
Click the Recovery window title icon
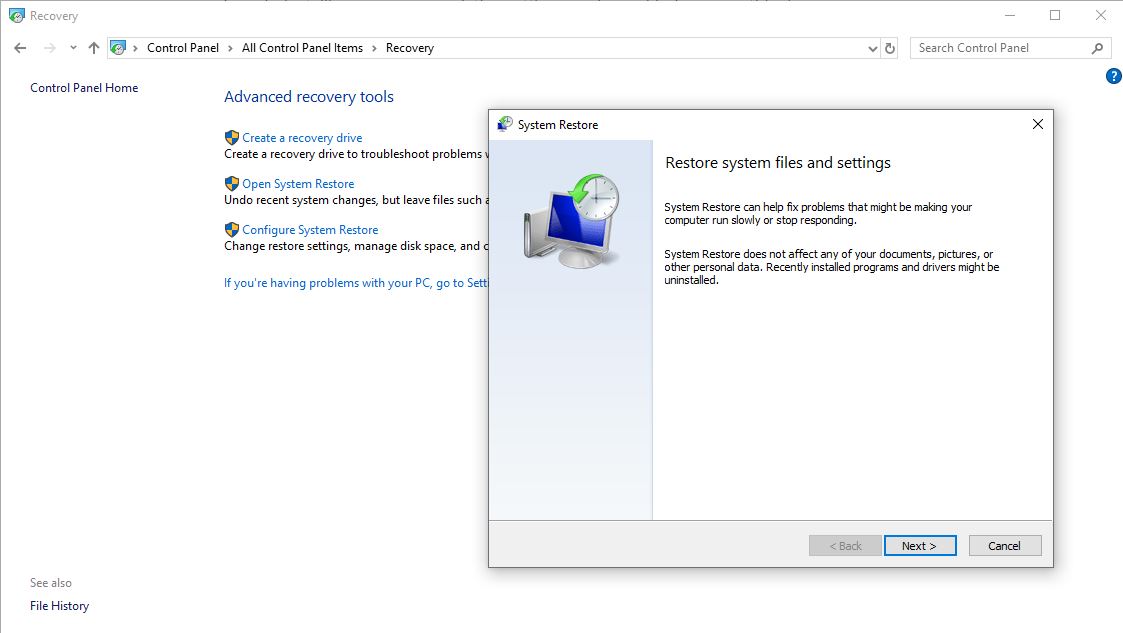click(16, 16)
